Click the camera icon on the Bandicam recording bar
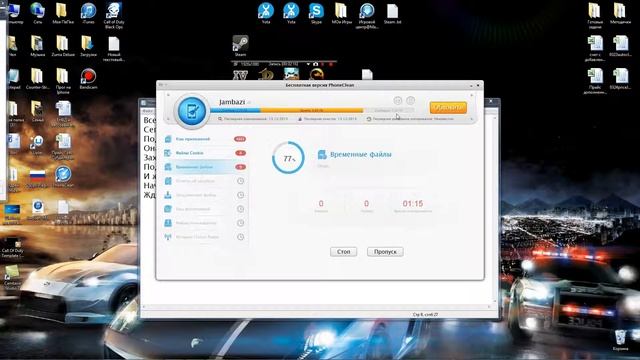640x360 pixels. tap(315, 64)
